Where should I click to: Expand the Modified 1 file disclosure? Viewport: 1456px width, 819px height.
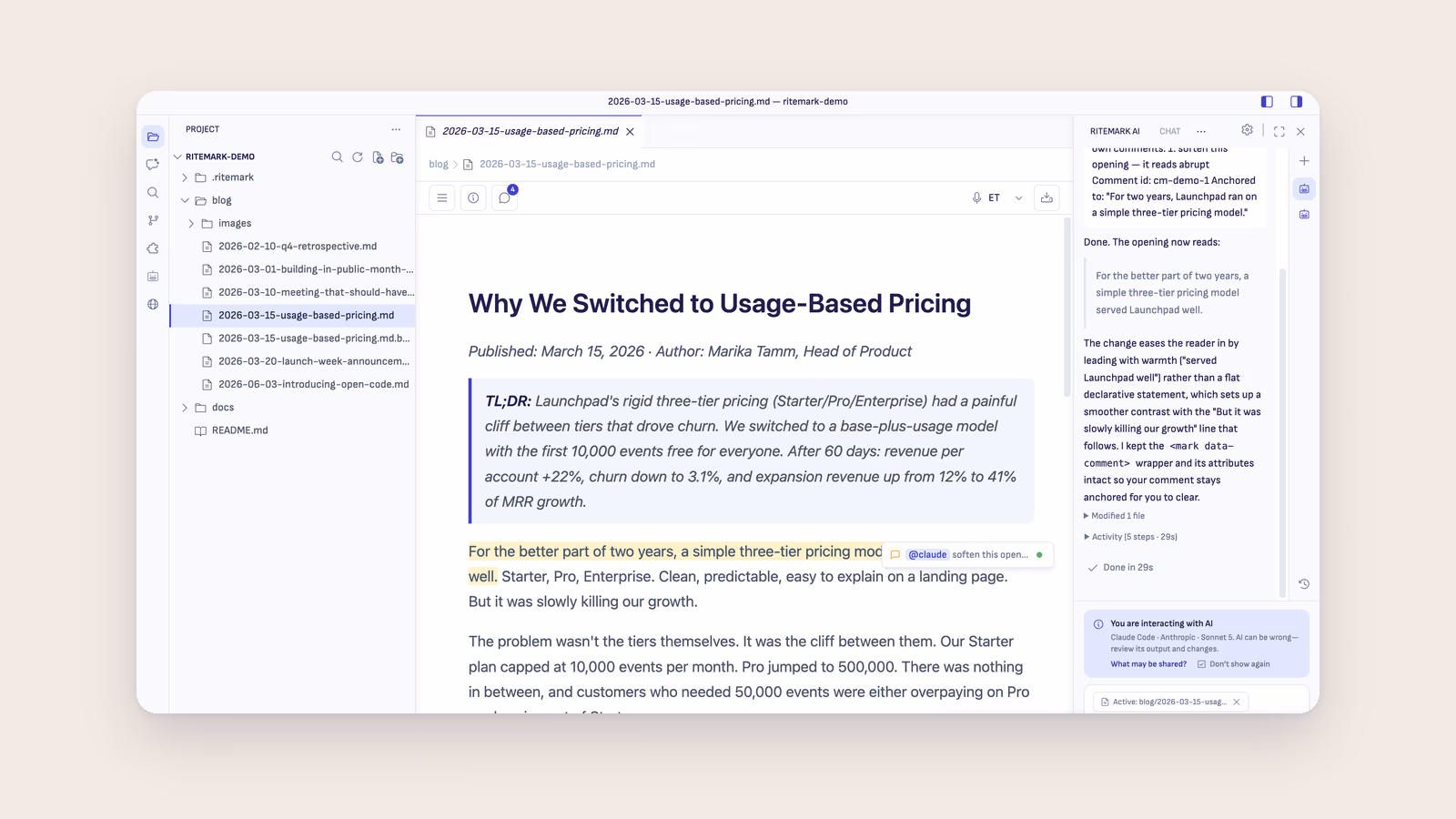[1114, 516]
